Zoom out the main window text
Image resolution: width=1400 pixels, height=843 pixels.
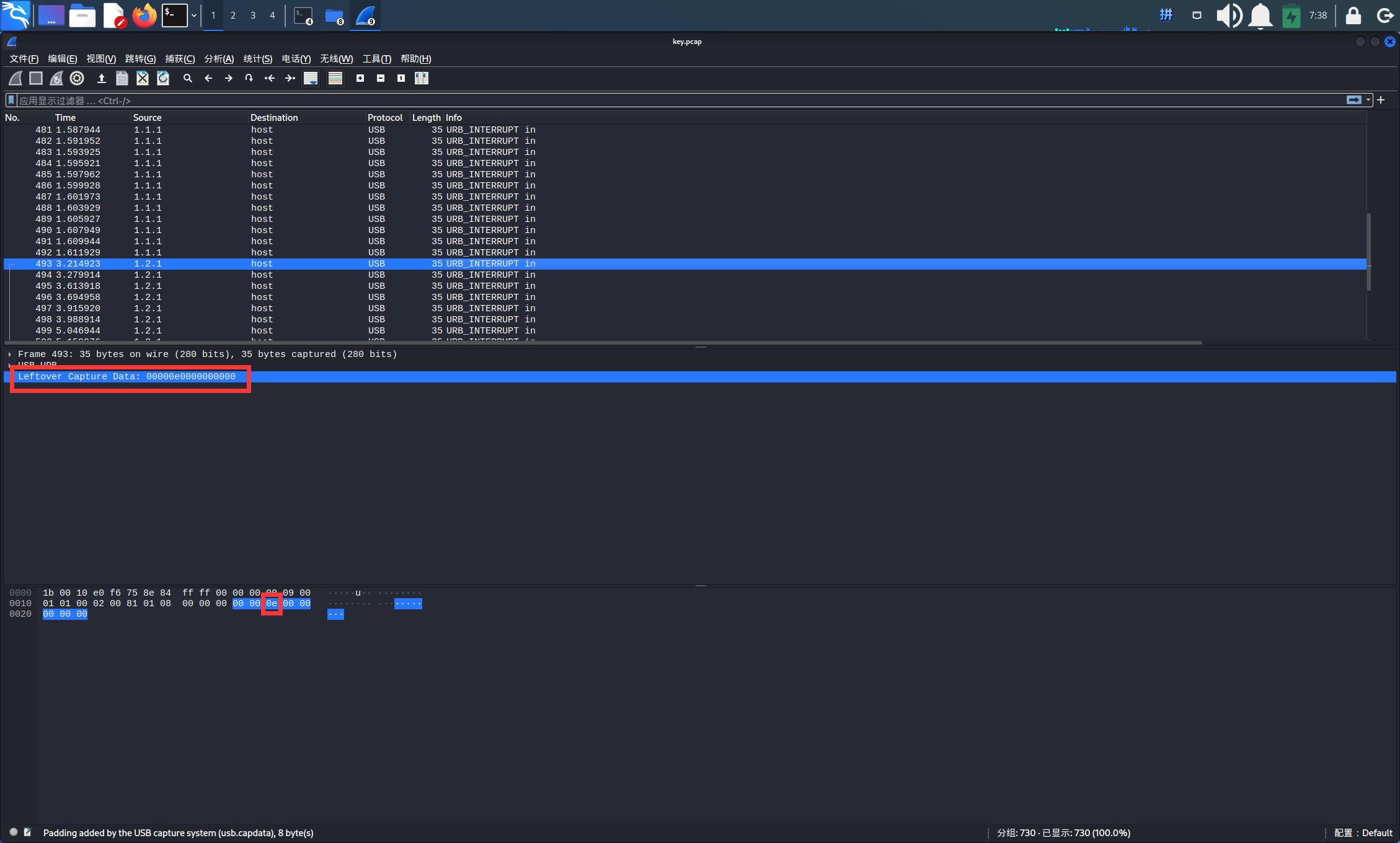click(x=381, y=78)
